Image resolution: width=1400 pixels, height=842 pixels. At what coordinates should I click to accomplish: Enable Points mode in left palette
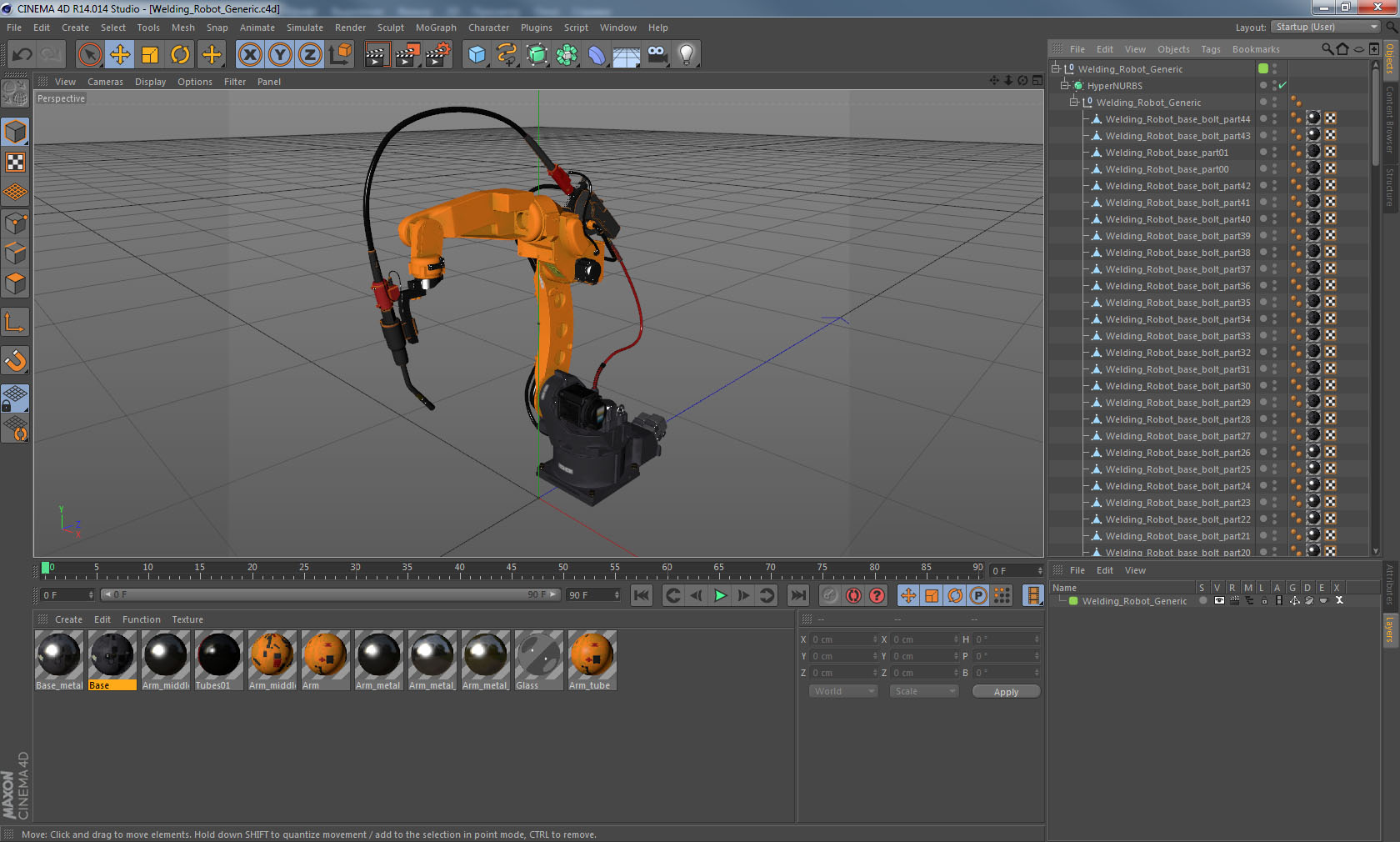[15, 223]
